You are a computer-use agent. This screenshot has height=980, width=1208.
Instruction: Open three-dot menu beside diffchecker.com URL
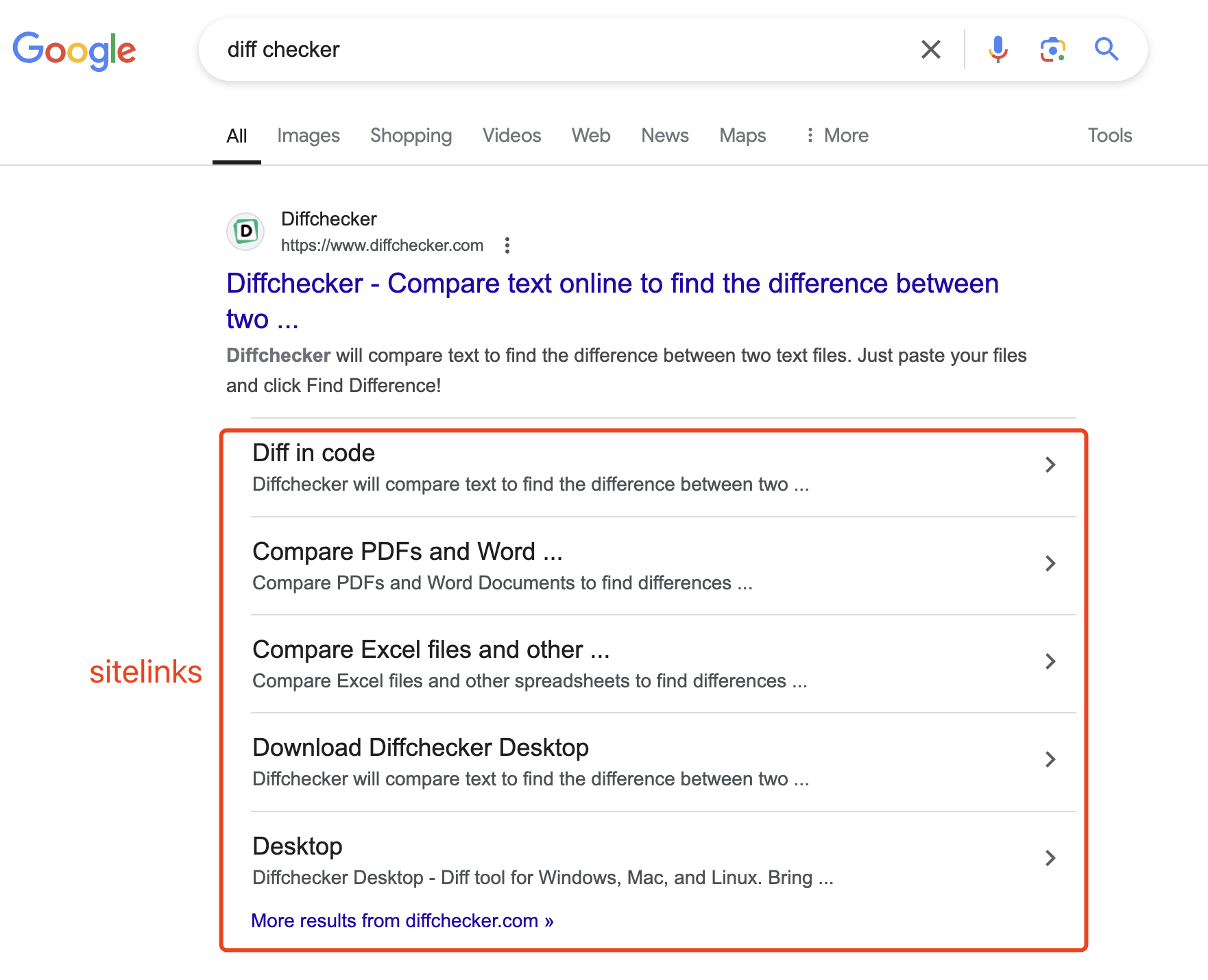[x=507, y=245]
